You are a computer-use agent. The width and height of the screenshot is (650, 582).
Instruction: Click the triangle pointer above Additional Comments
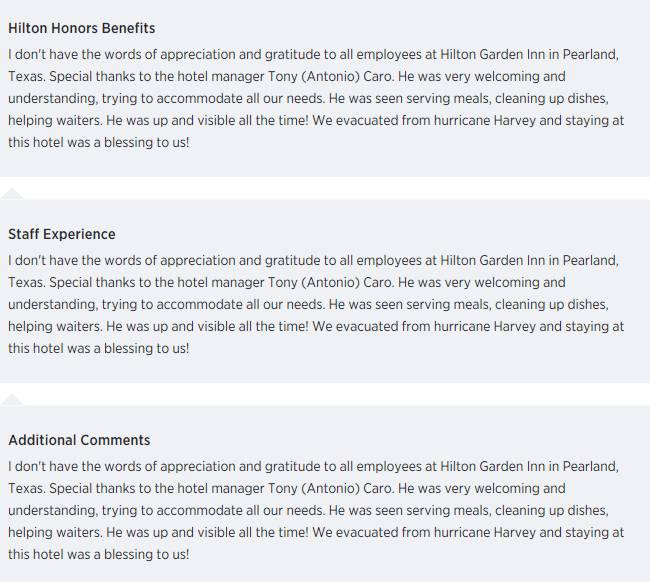pyautogui.click(x=12, y=400)
